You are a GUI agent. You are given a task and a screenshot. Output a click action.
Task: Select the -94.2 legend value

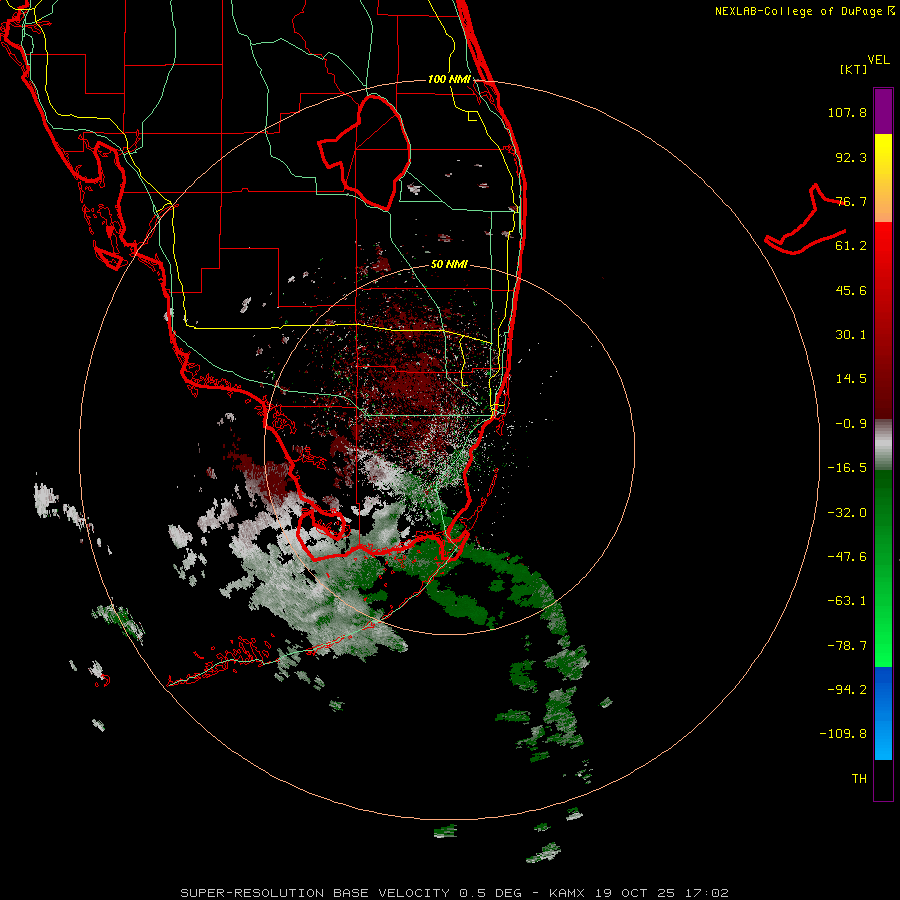click(x=847, y=689)
